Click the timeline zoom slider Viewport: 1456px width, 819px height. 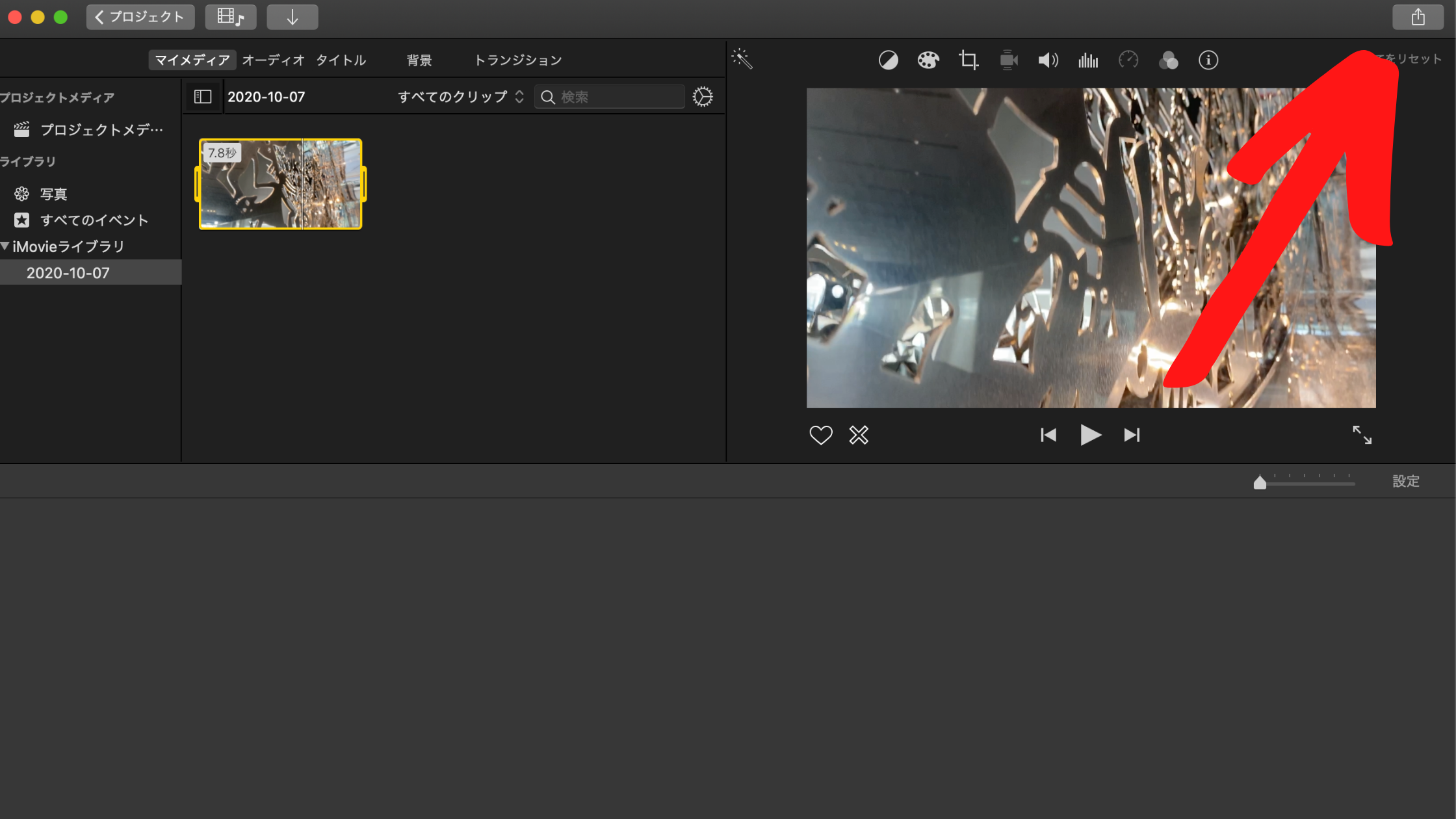pyautogui.click(x=1305, y=481)
